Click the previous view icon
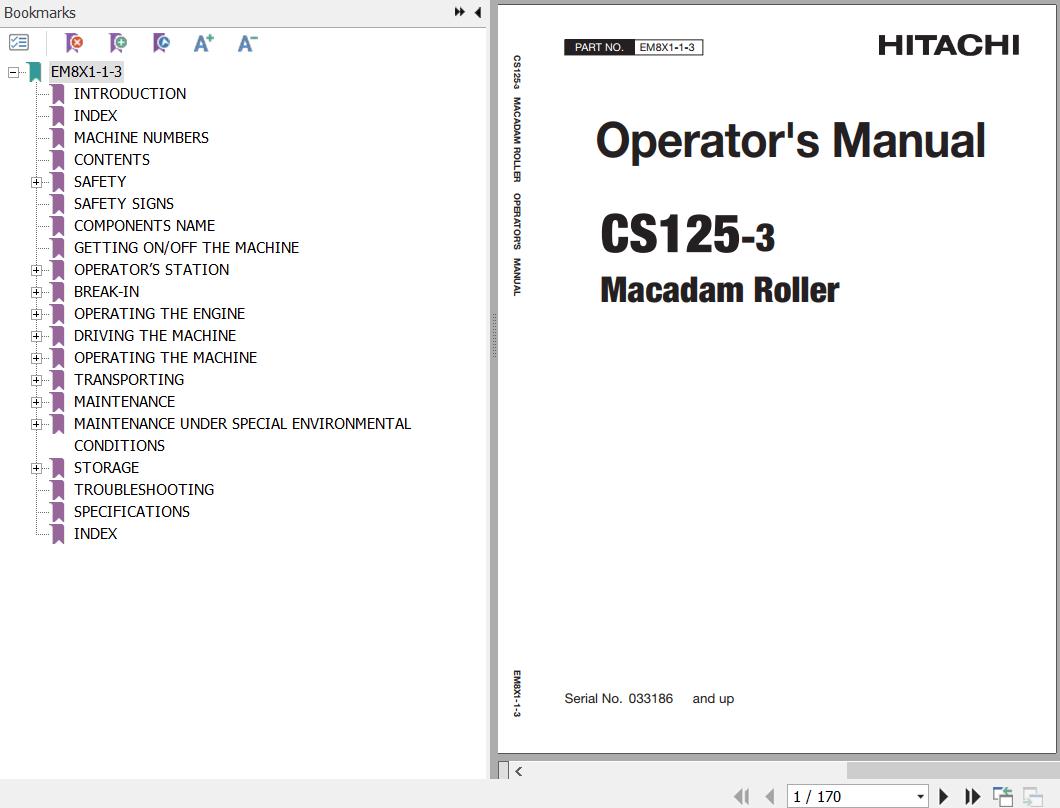Image resolution: width=1060 pixels, height=808 pixels. point(1002,796)
